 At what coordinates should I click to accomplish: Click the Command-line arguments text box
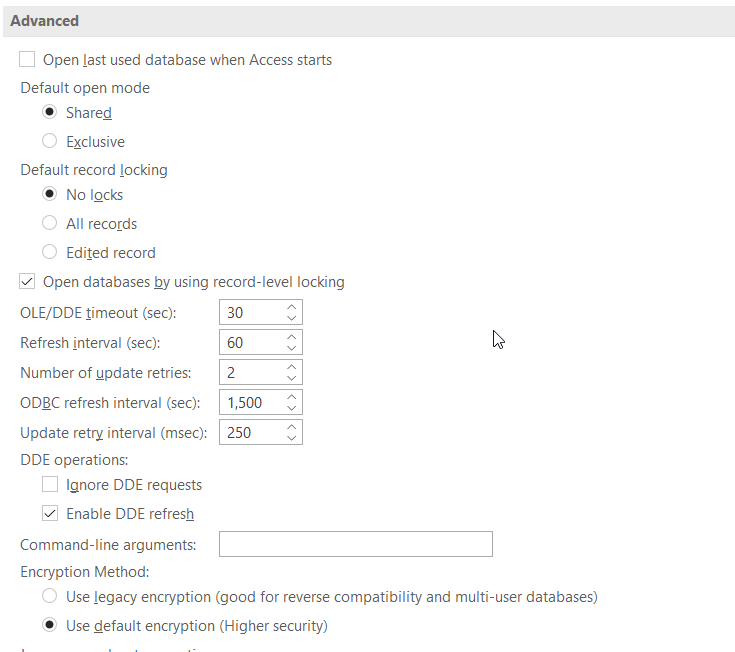click(355, 544)
